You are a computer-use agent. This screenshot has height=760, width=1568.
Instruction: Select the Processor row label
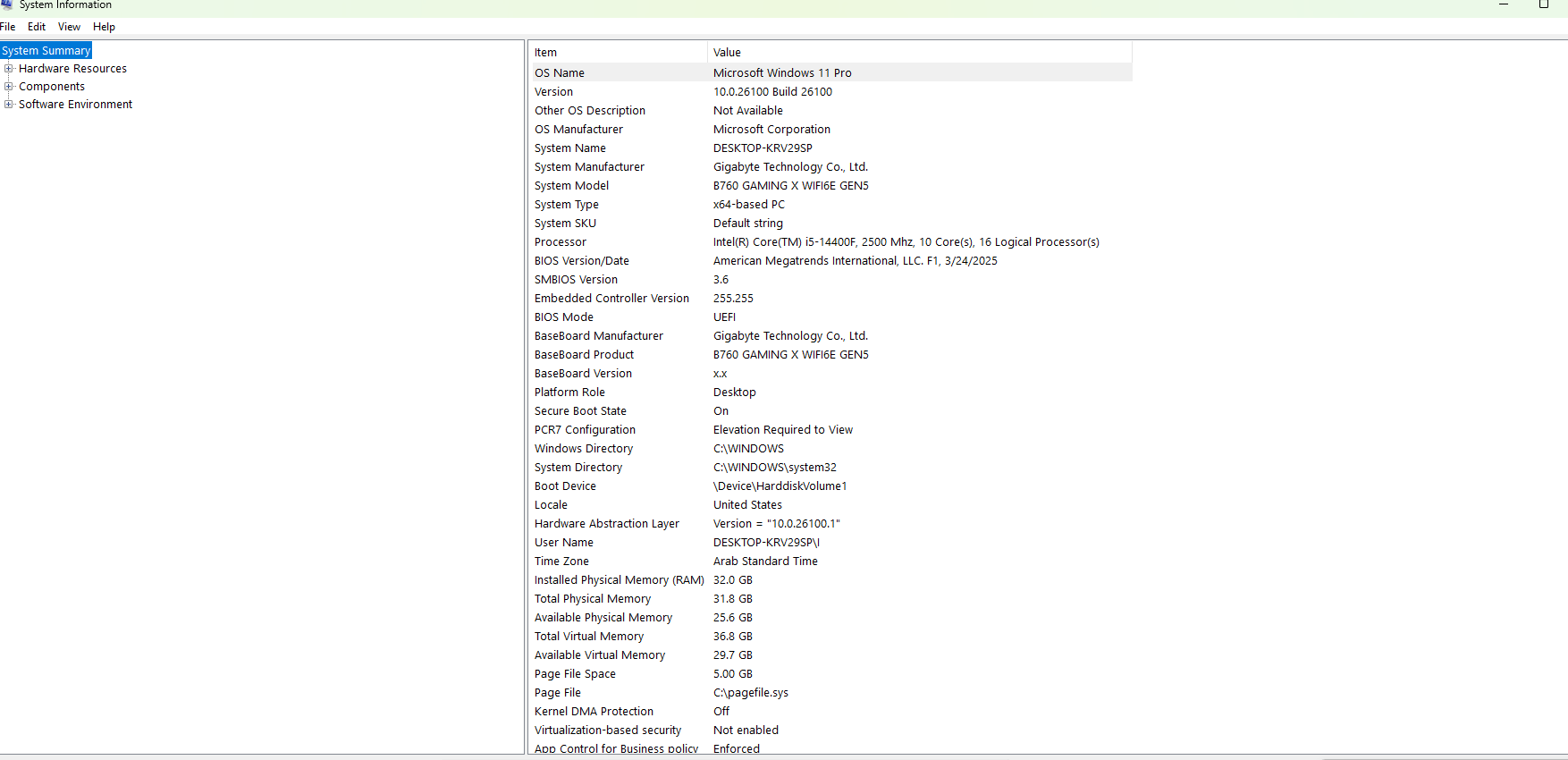click(561, 242)
